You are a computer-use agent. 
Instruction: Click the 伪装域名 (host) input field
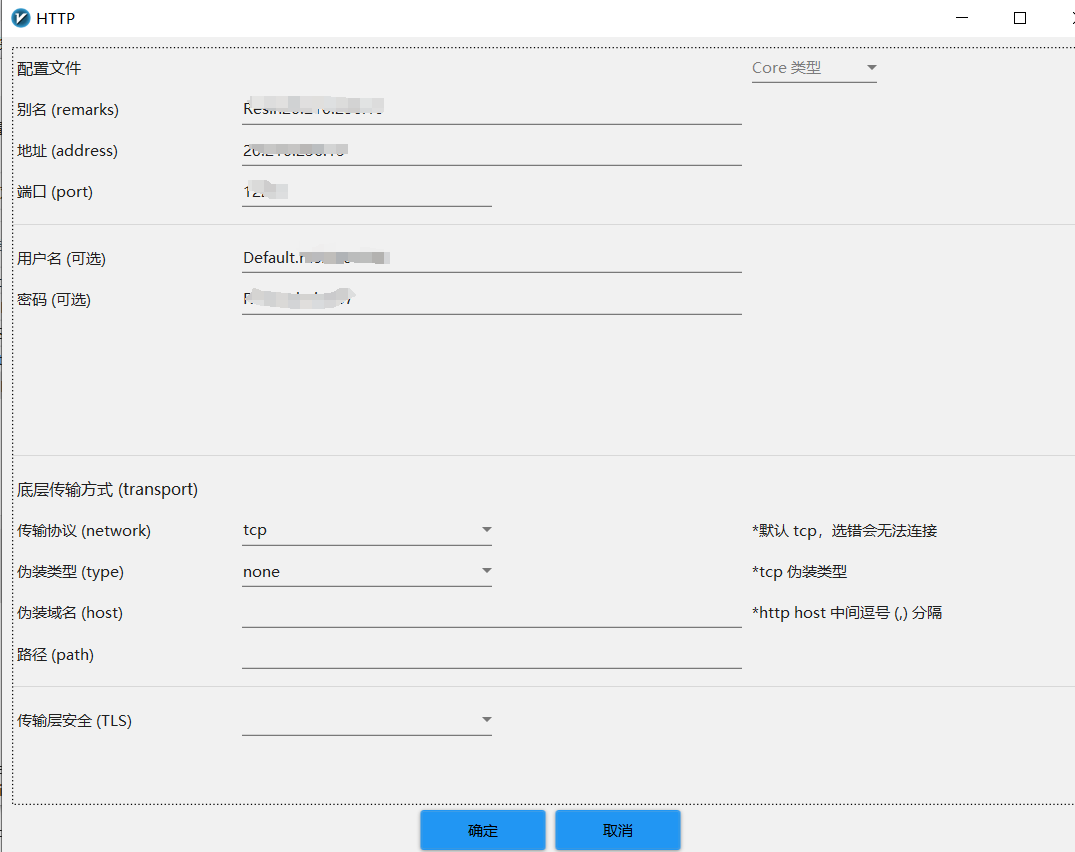tap(492, 613)
